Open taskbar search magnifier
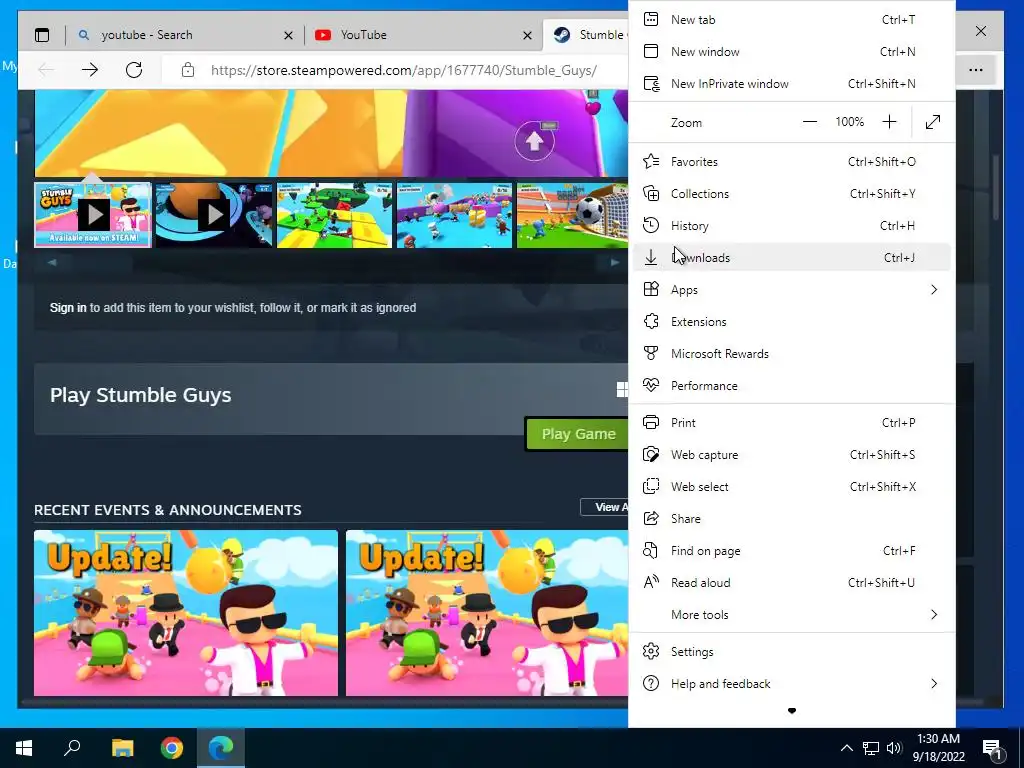Screen dimensions: 1024x768 (x=72, y=748)
